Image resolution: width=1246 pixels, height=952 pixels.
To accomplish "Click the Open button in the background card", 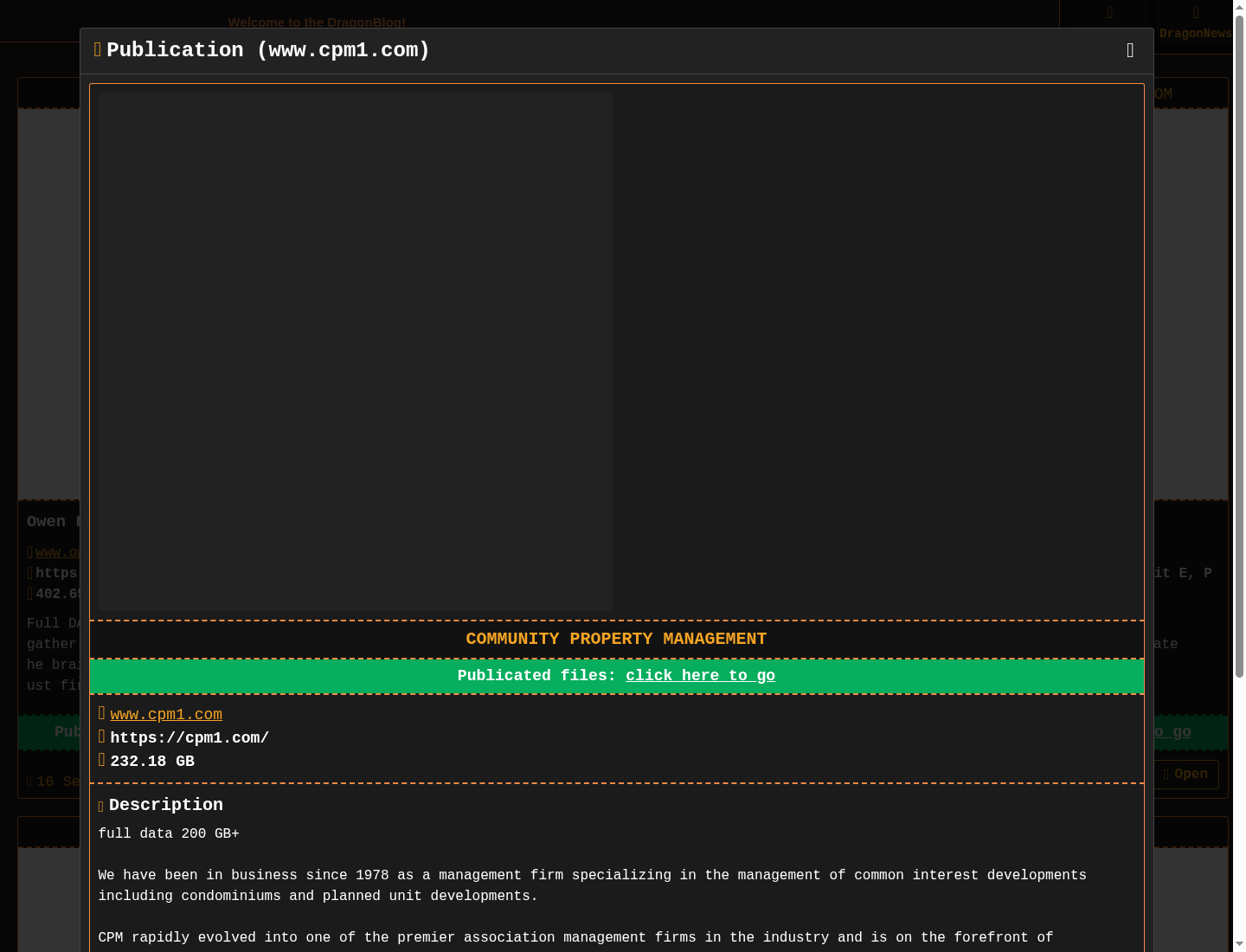I will (x=1185, y=774).
